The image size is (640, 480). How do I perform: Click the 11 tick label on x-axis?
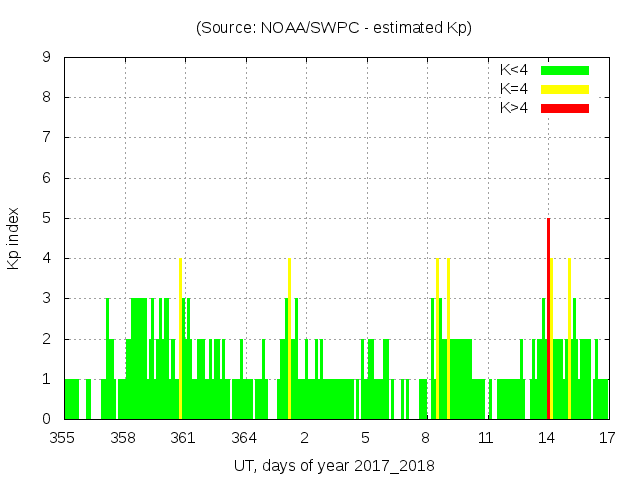point(486,438)
